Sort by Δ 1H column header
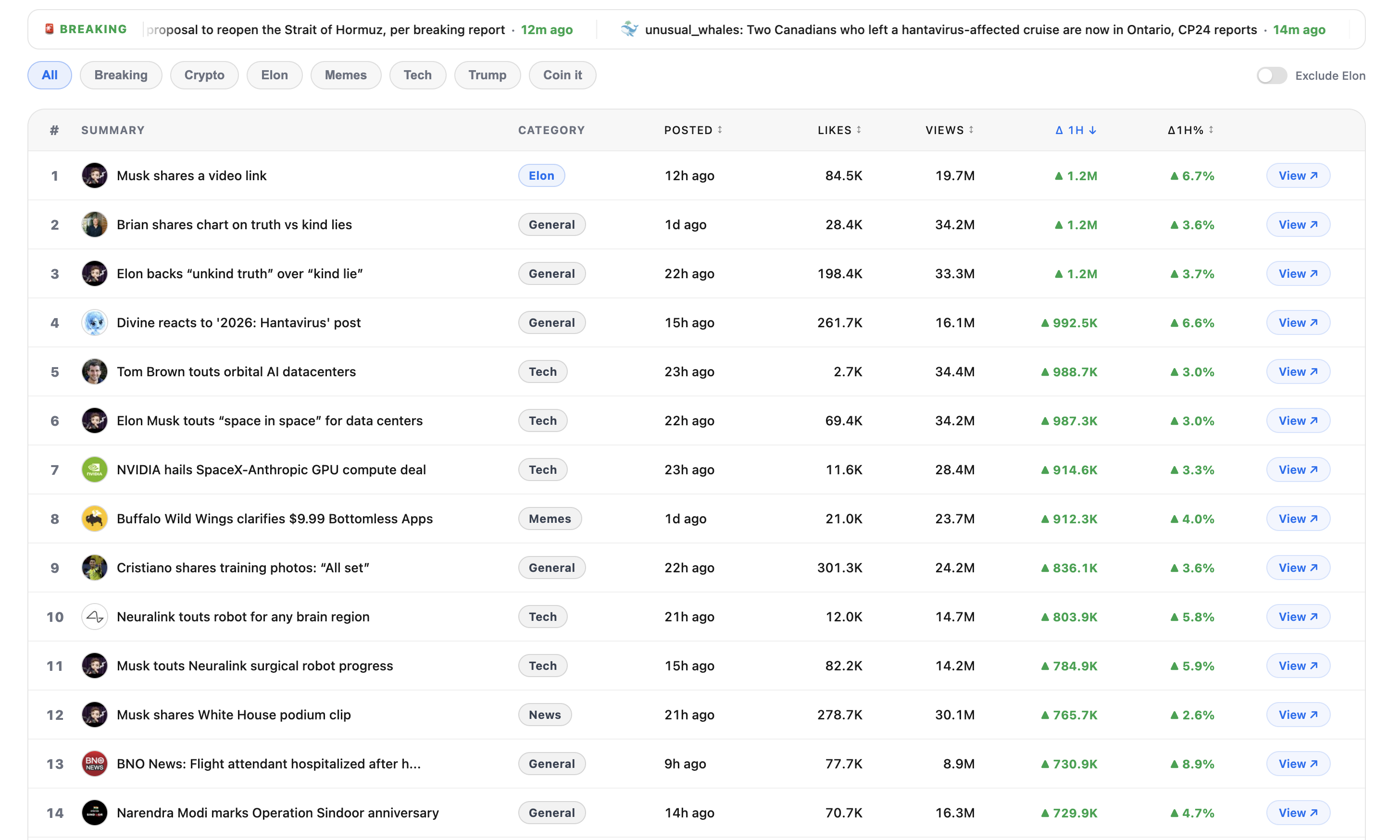The width and height of the screenshot is (1400, 840). tap(1076, 130)
